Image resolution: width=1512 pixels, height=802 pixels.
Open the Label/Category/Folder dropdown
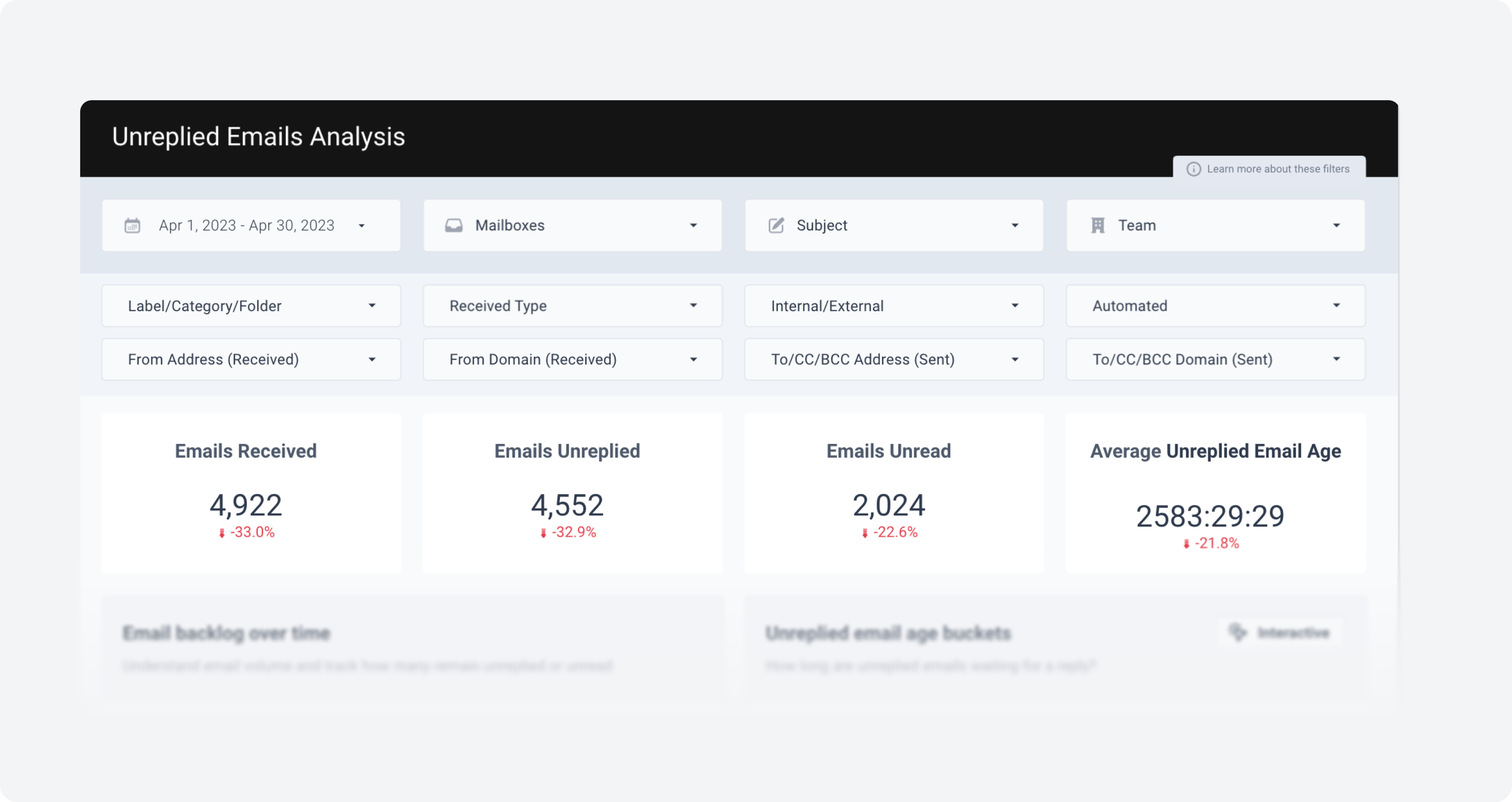click(x=371, y=306)
